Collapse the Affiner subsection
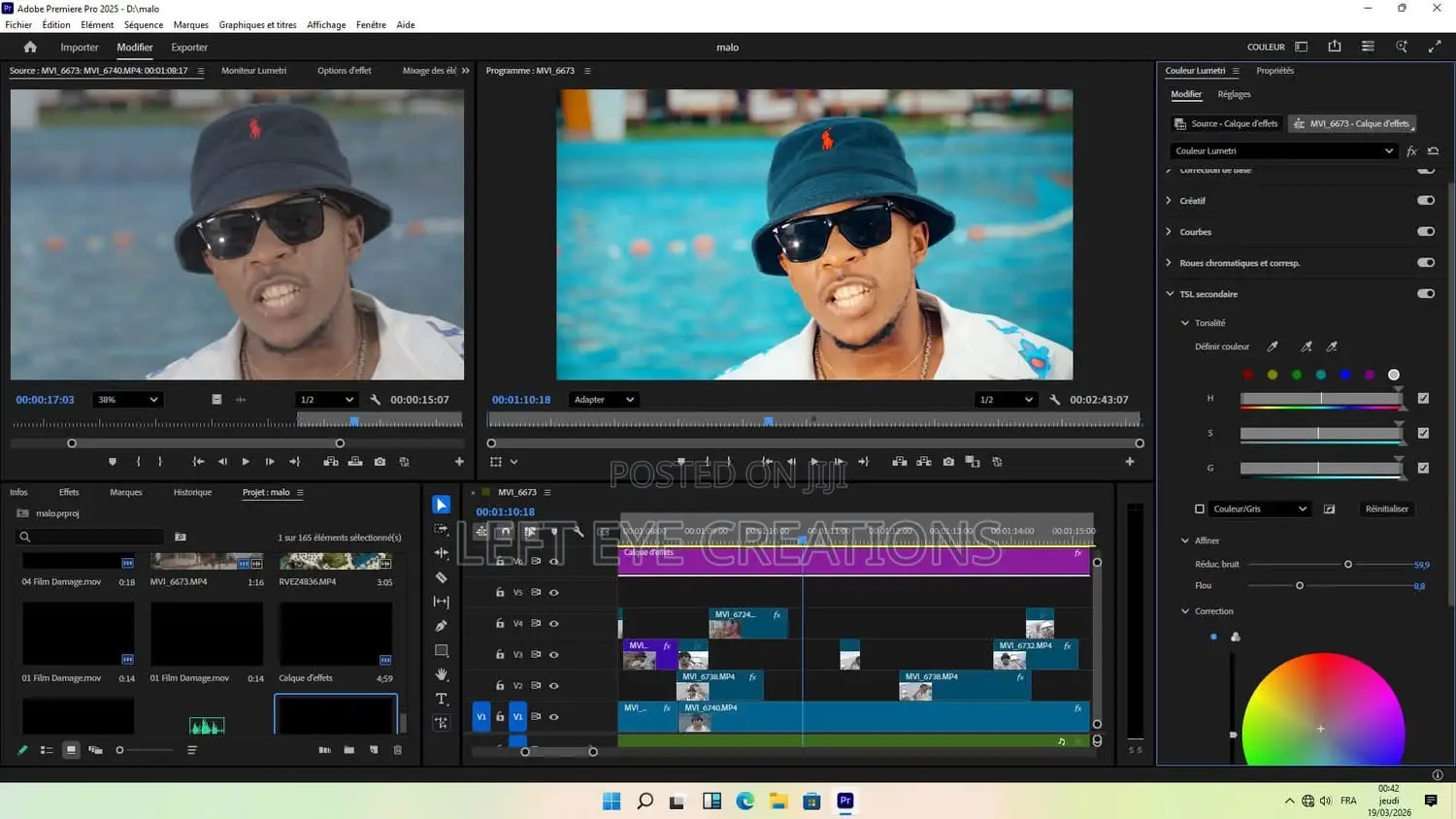 [1184, 541]
